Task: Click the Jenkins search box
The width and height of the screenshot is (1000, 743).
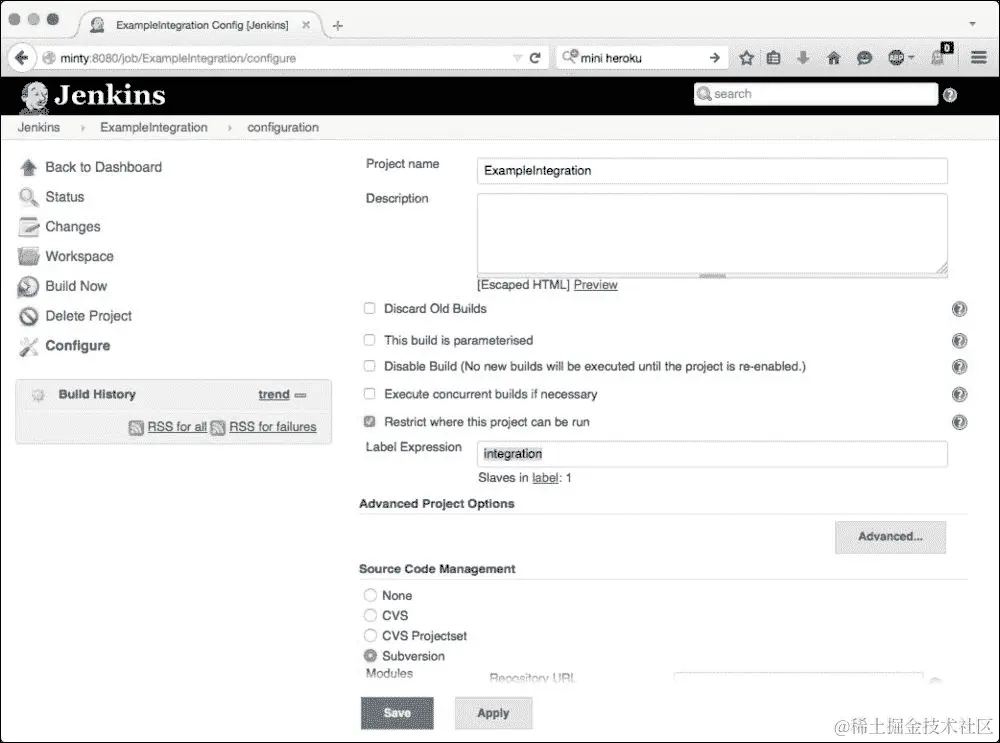Action: pos(816,94)
